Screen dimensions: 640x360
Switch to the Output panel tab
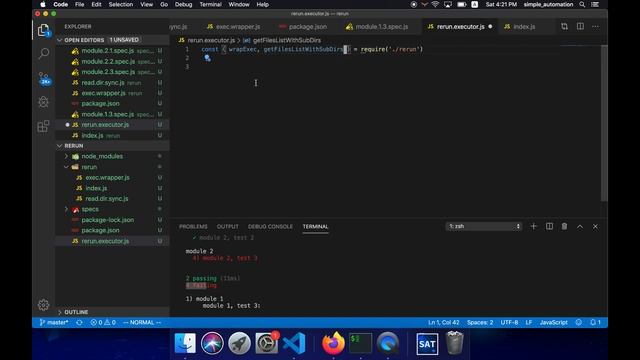click(x=227, y=227)
